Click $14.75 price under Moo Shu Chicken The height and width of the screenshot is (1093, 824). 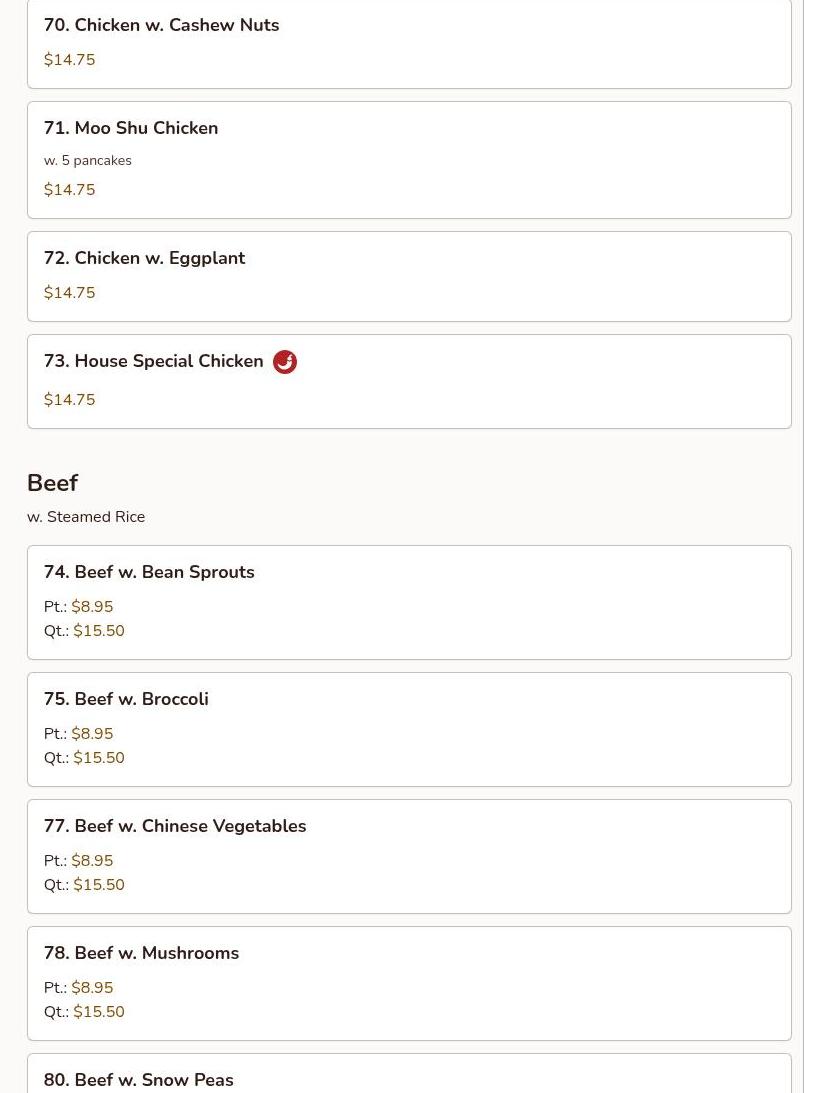pos(70,190)
